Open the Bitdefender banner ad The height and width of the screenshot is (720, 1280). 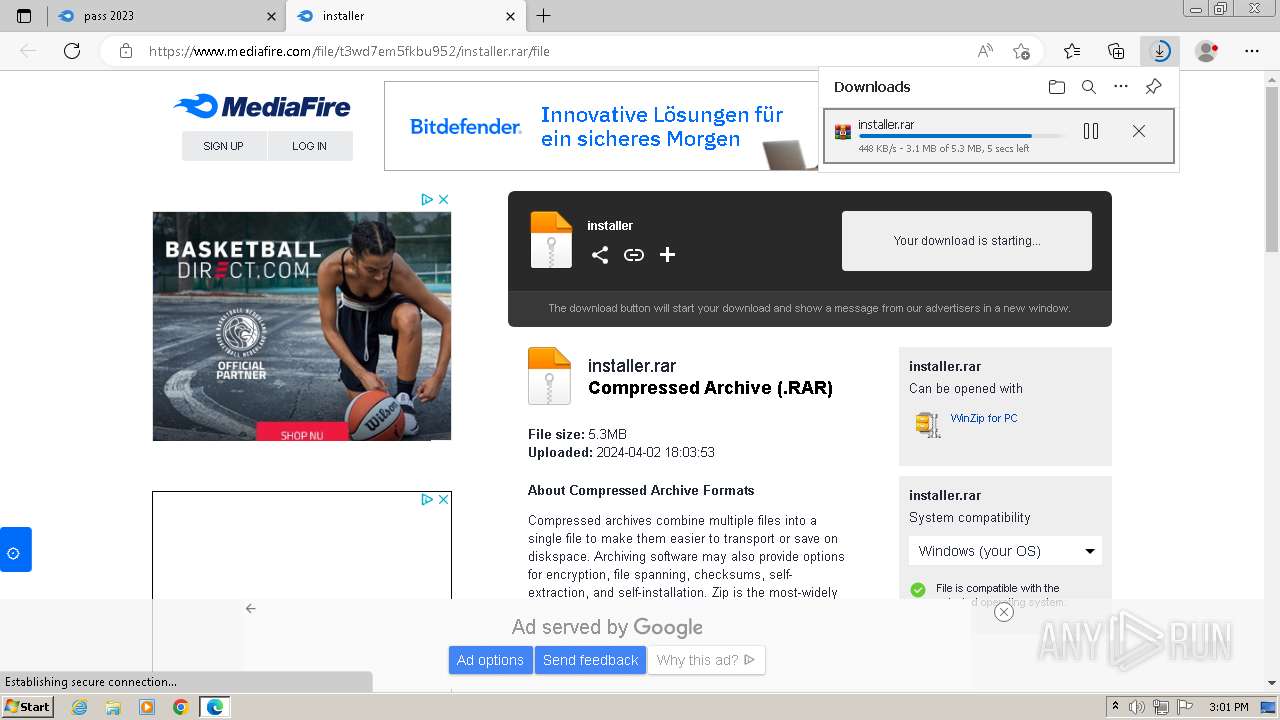601,126
